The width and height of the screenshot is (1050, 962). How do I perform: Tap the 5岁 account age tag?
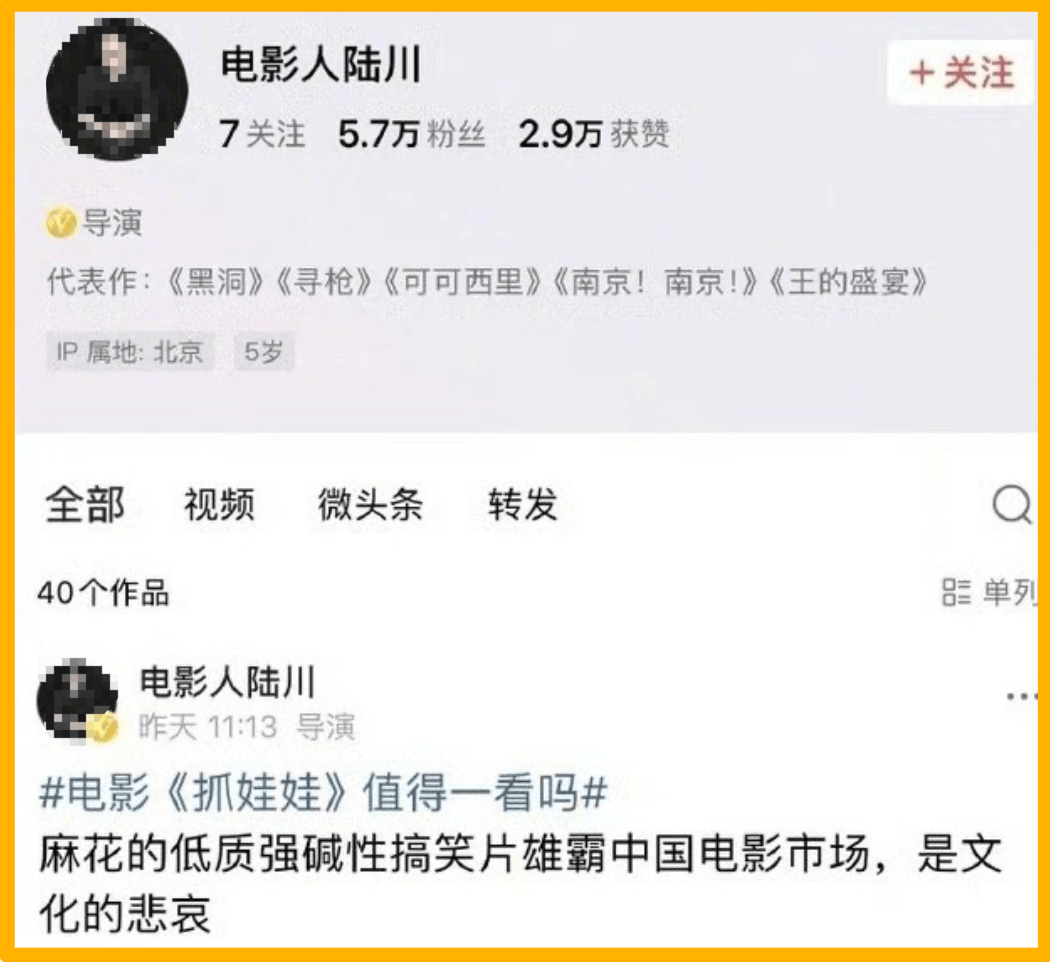pos(264,351)
